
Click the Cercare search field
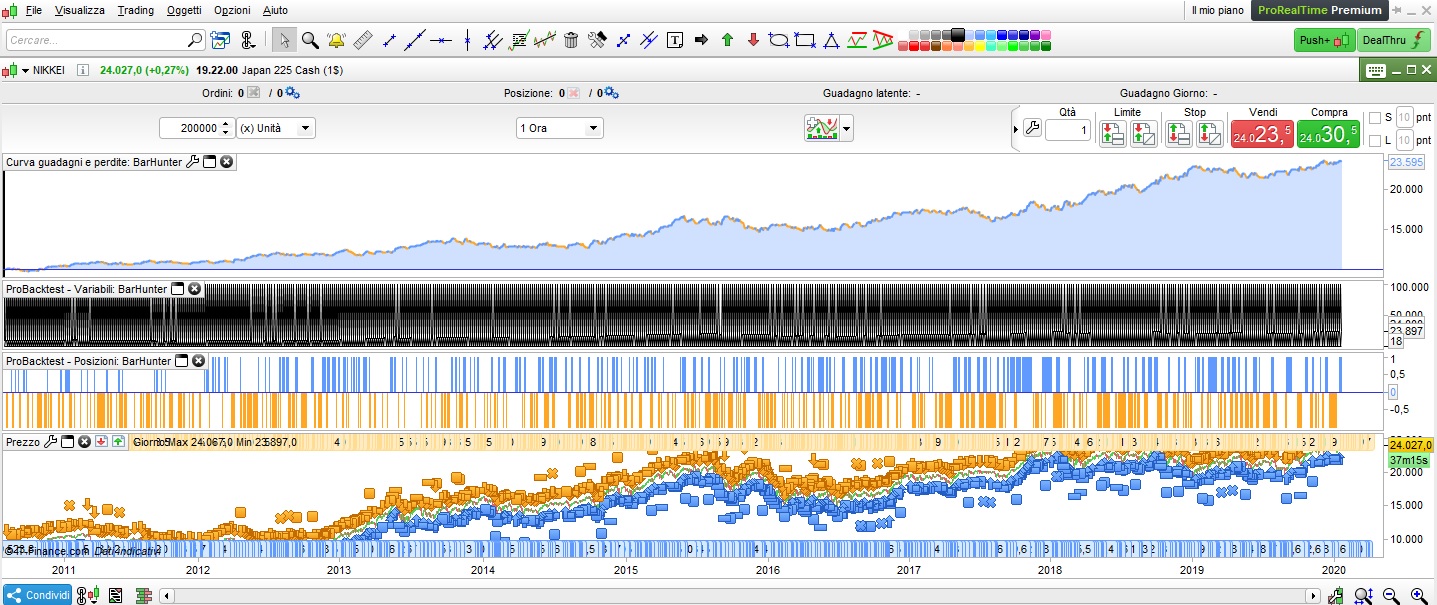[97, 41]
